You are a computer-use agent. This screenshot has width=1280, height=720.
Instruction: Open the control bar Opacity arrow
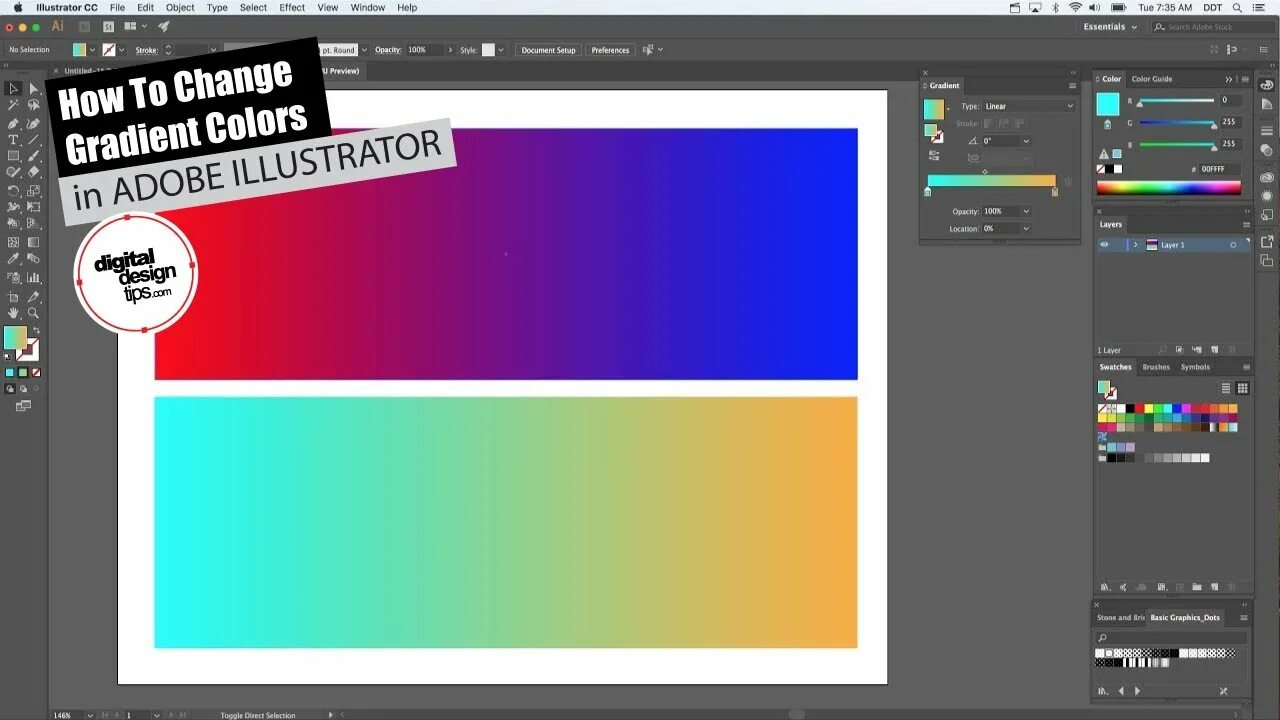click(x=450, y=50)
